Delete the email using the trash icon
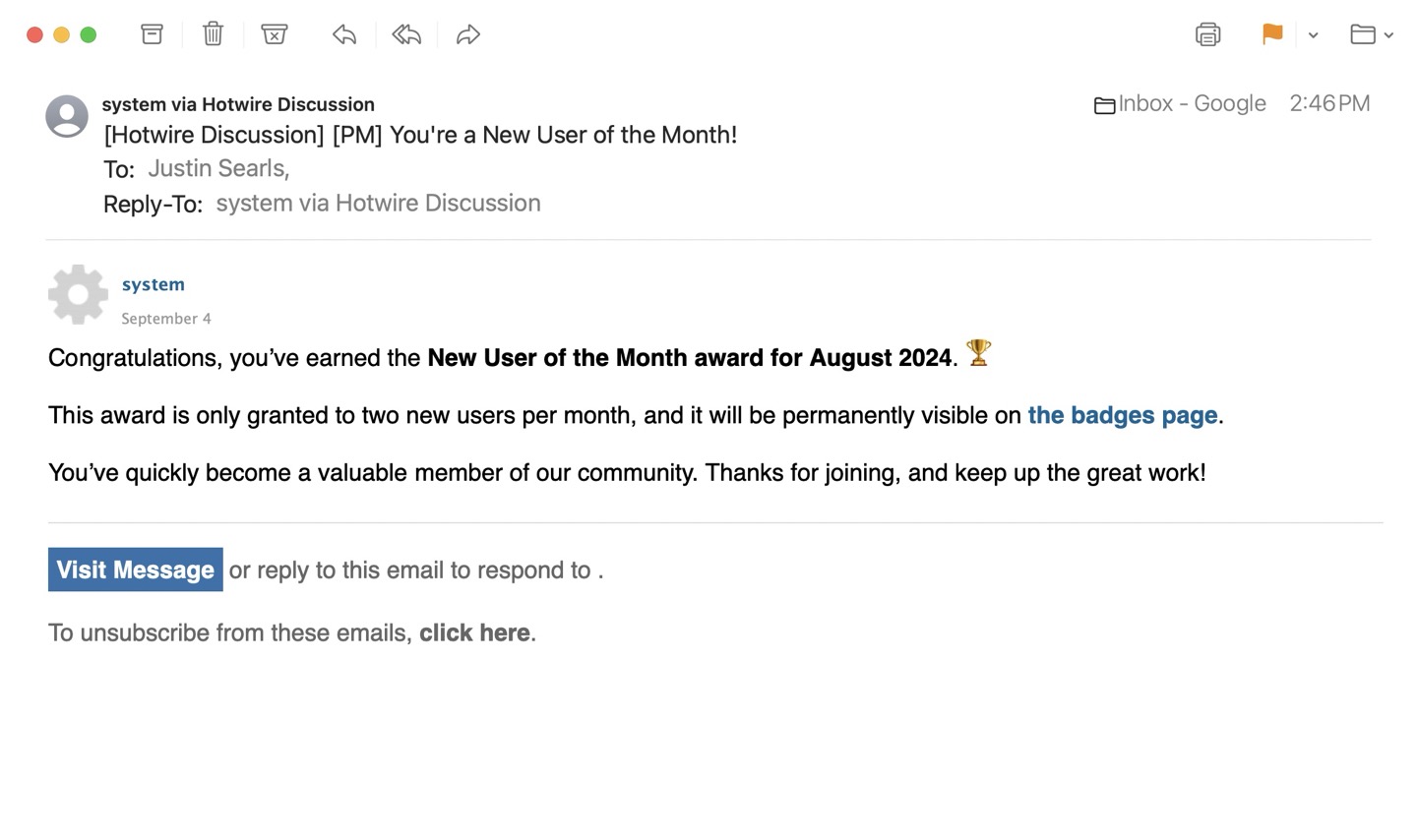The image size is (1417, 840). (213, 34)
